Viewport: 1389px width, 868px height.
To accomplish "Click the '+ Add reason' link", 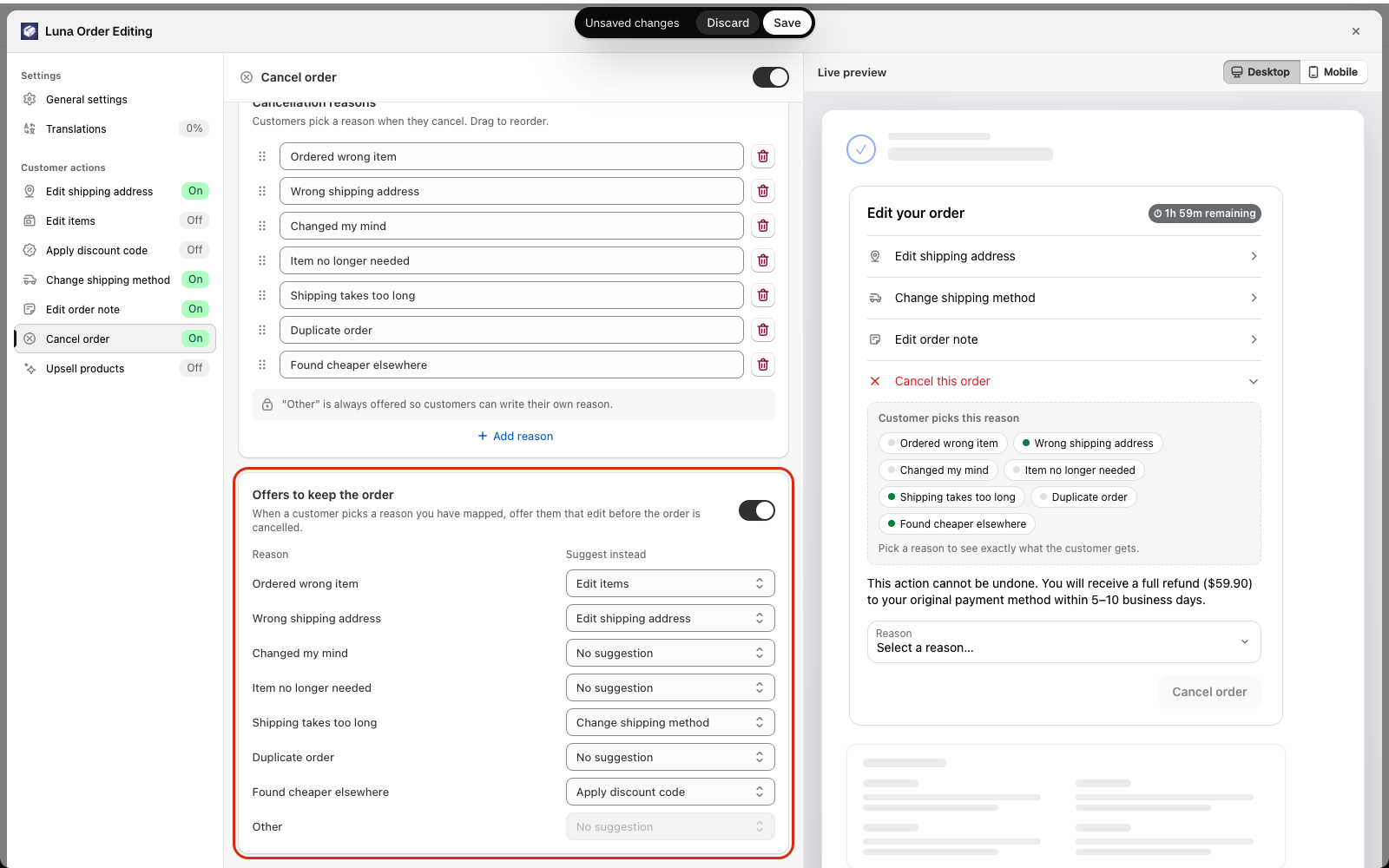I will point(515,436).
